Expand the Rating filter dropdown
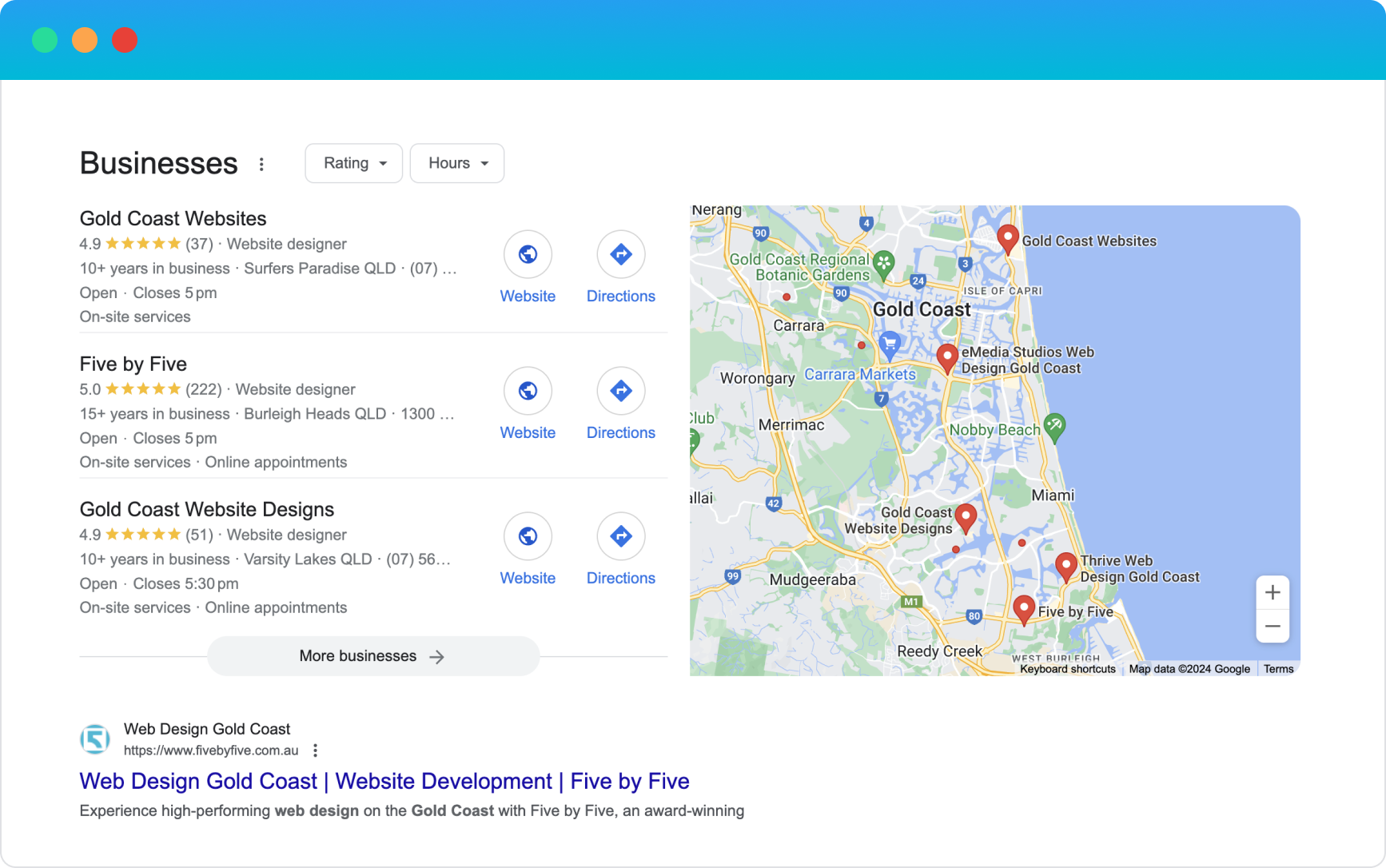 pos(354,163)
